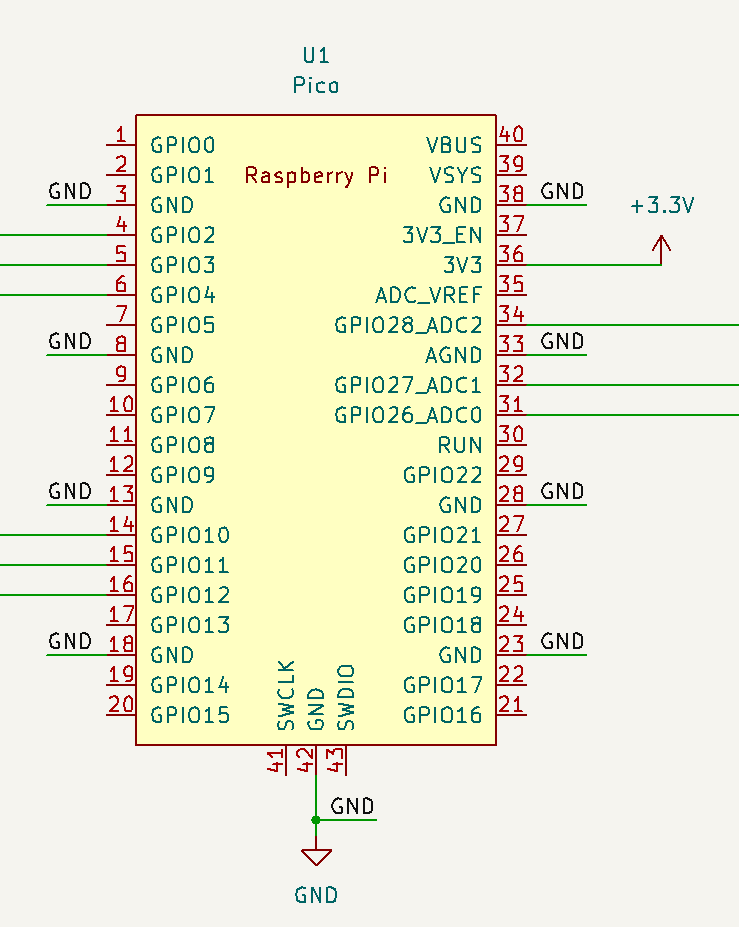739x927 pixels.
Task: Click the GPIO28_ADC2 pin name
Action: (x=408, y=325)
